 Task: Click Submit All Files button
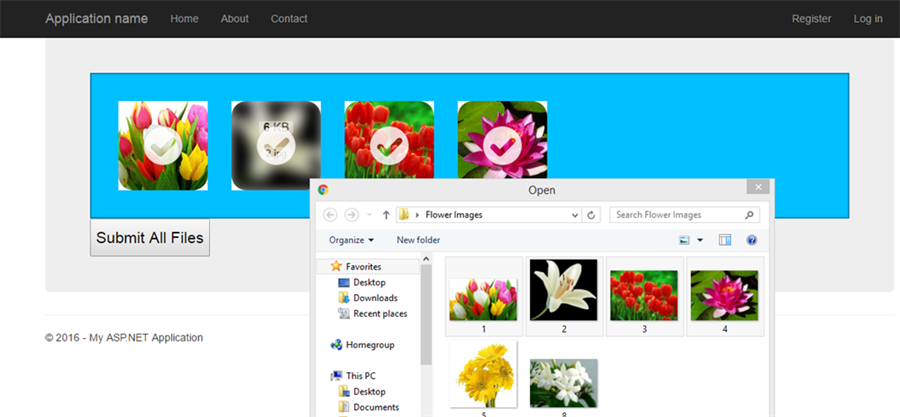(x=150, y=237)
